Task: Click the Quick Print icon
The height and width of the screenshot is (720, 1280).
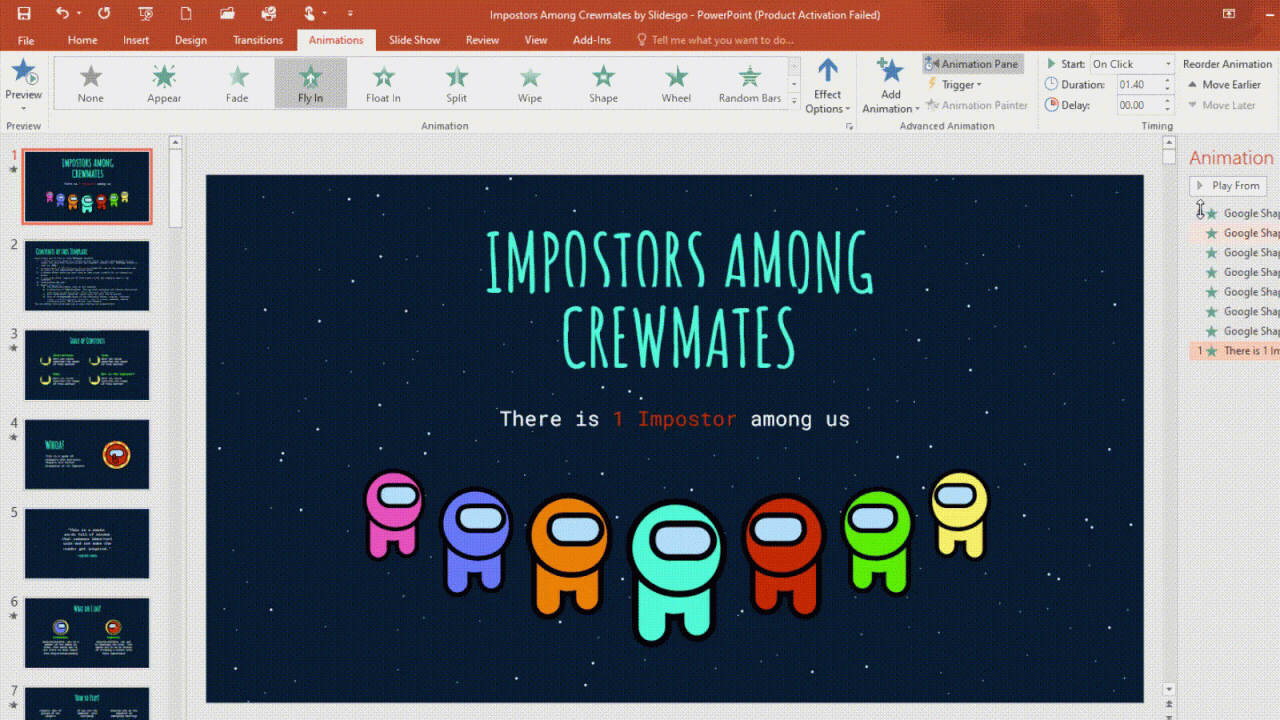Action: pyautogui.click(x=268, y=14)
